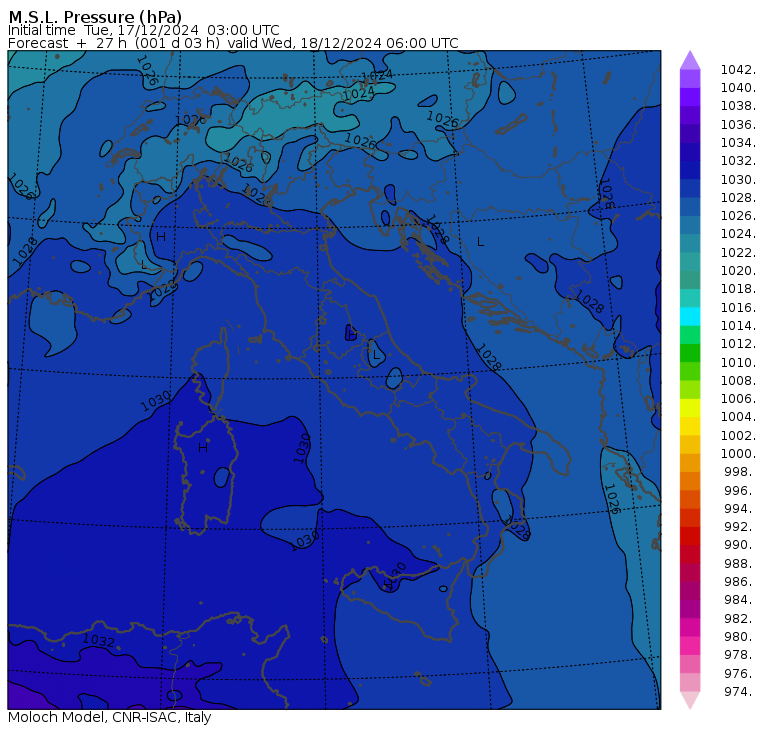760x731 pixels.
Task: Click the legend value "1006."
Action: tap(738, 398)
